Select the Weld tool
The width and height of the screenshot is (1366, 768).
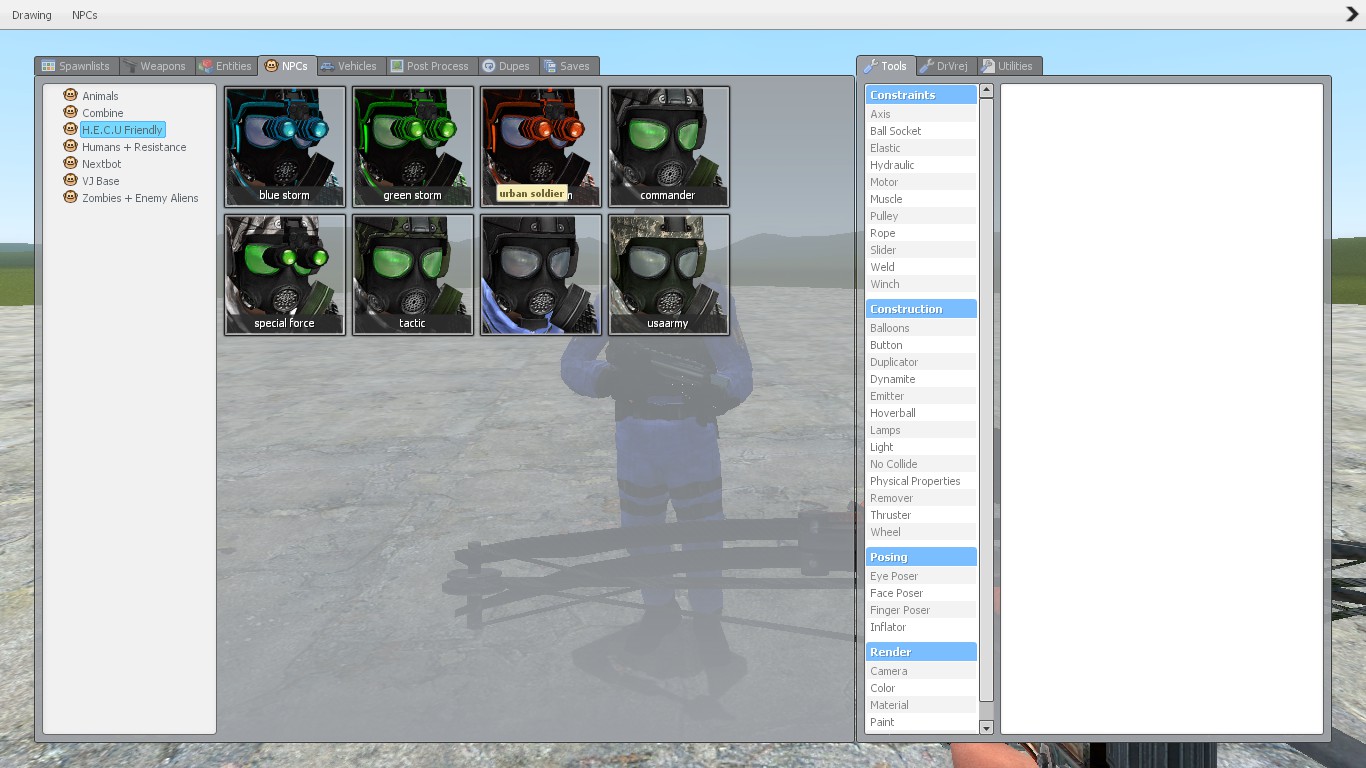[x=882, y=267]
